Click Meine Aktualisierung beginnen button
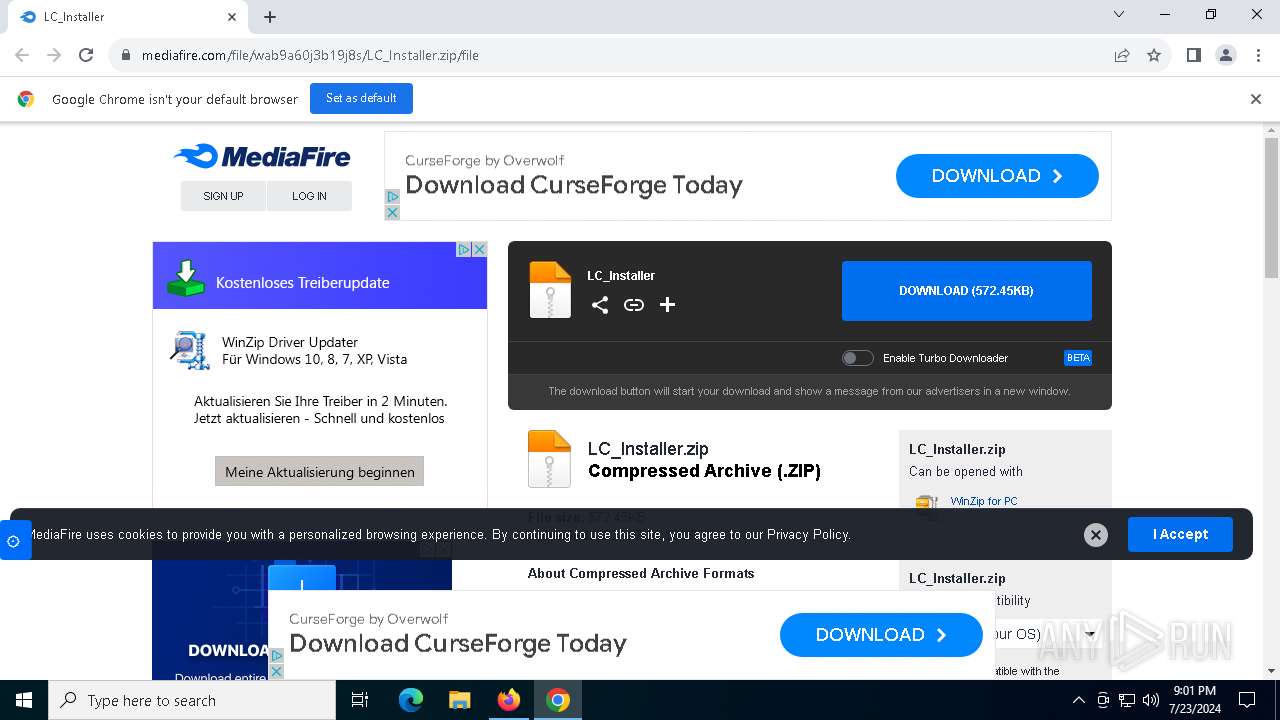The image size is (1280, 720). [319, 471]
